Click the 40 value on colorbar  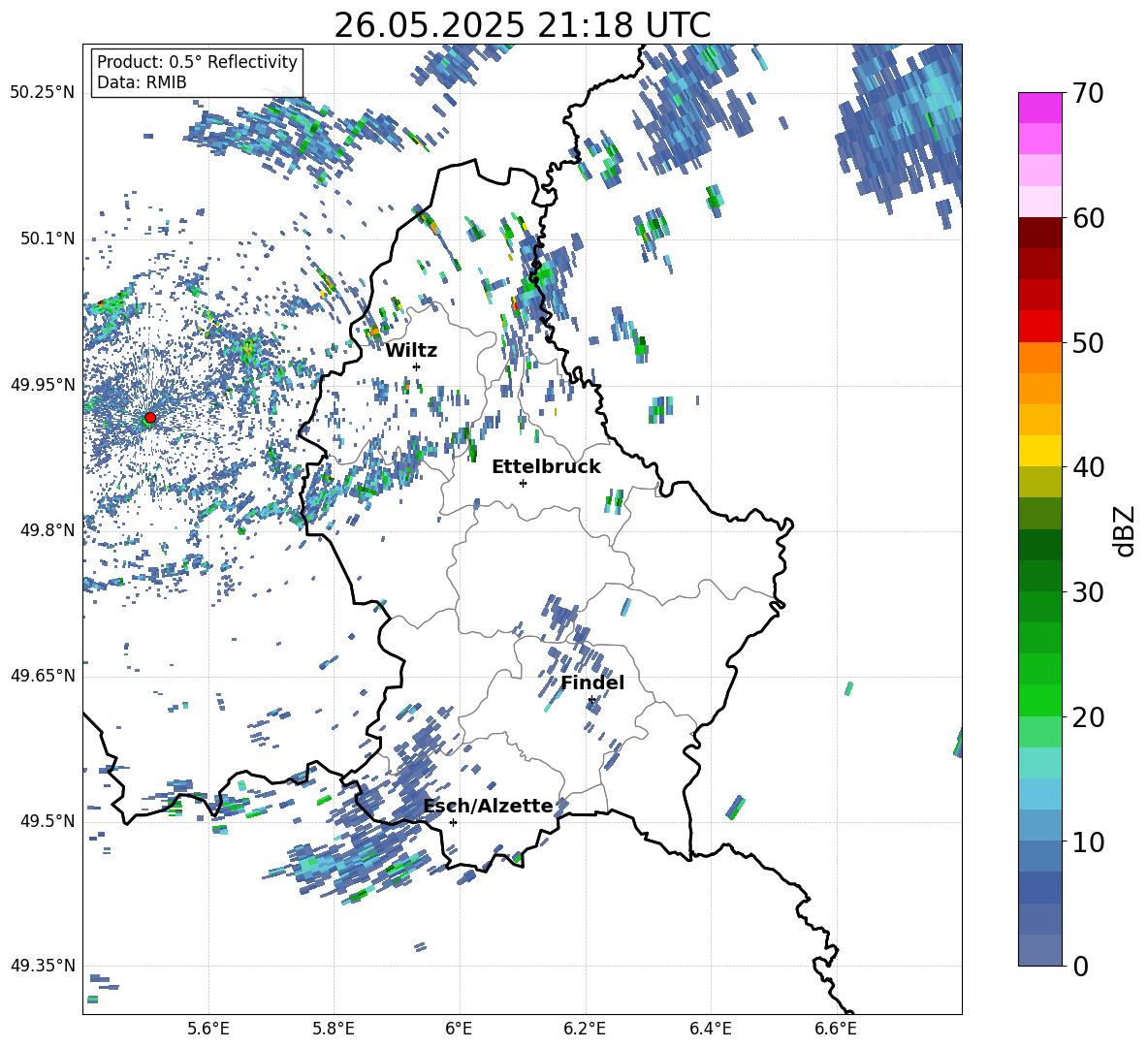[x=1088, y=467]
